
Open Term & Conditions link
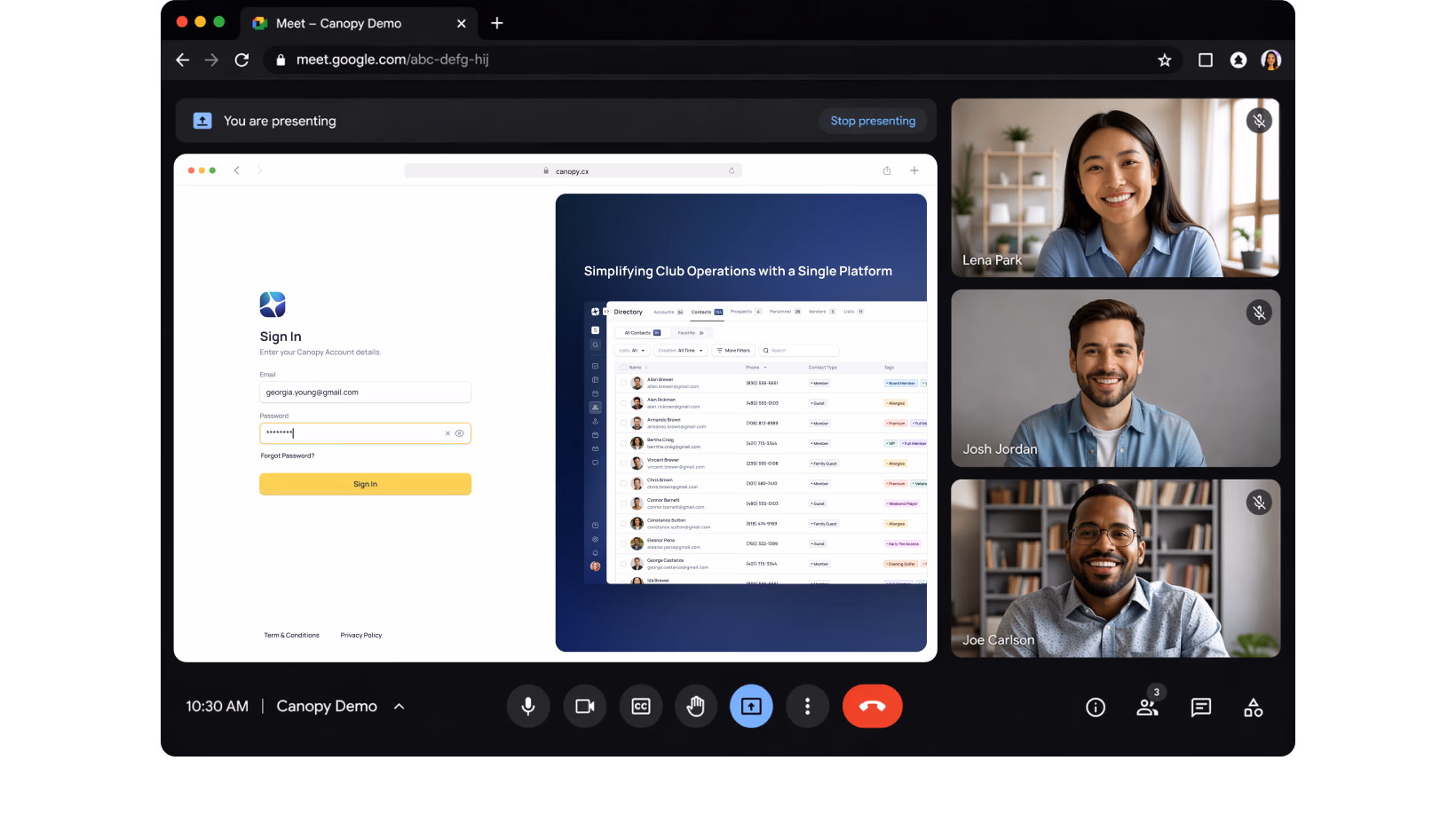coord(291,635)
